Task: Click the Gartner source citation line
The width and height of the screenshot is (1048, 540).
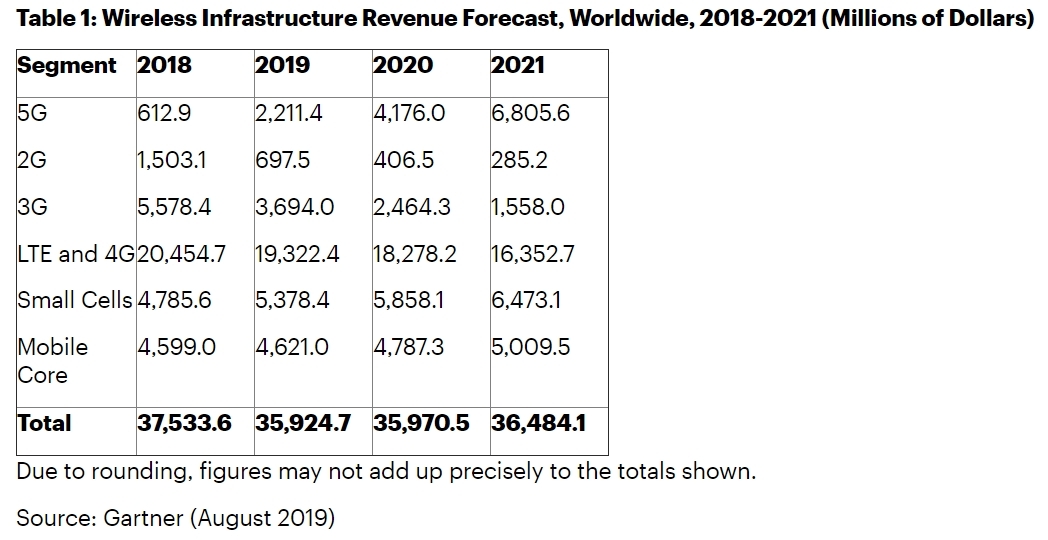Action: pos(176,517)
